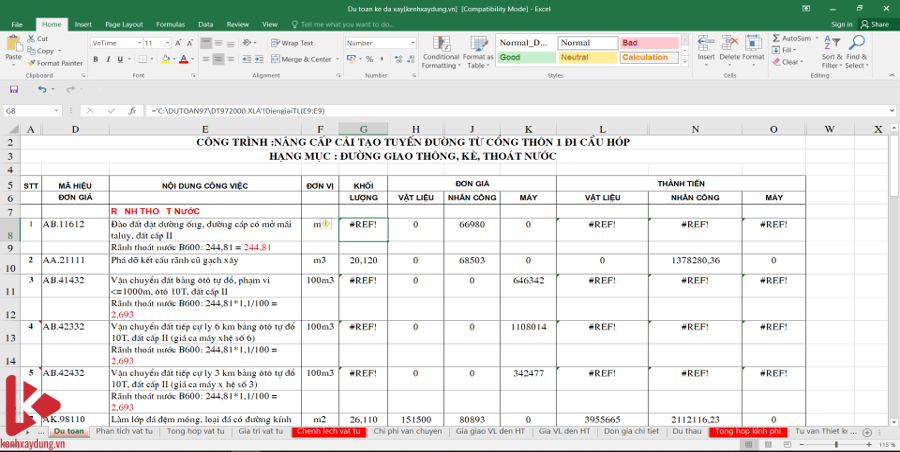Undo the last action
The image size is (900, 452).
(x=40, y=90)
